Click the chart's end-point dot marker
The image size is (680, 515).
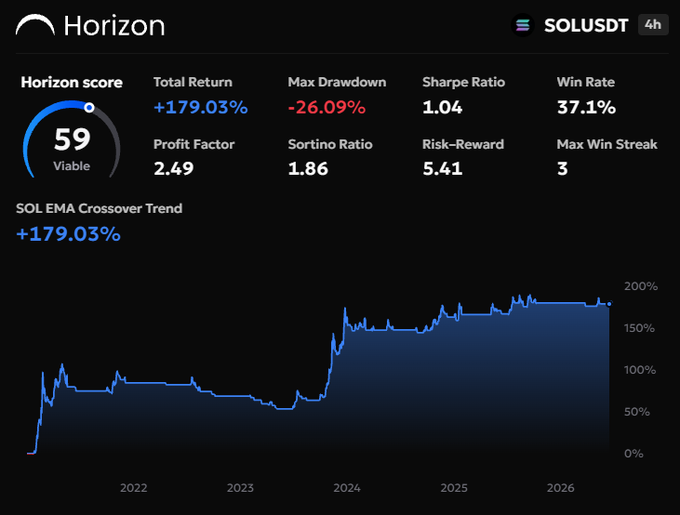pos(609,304)
